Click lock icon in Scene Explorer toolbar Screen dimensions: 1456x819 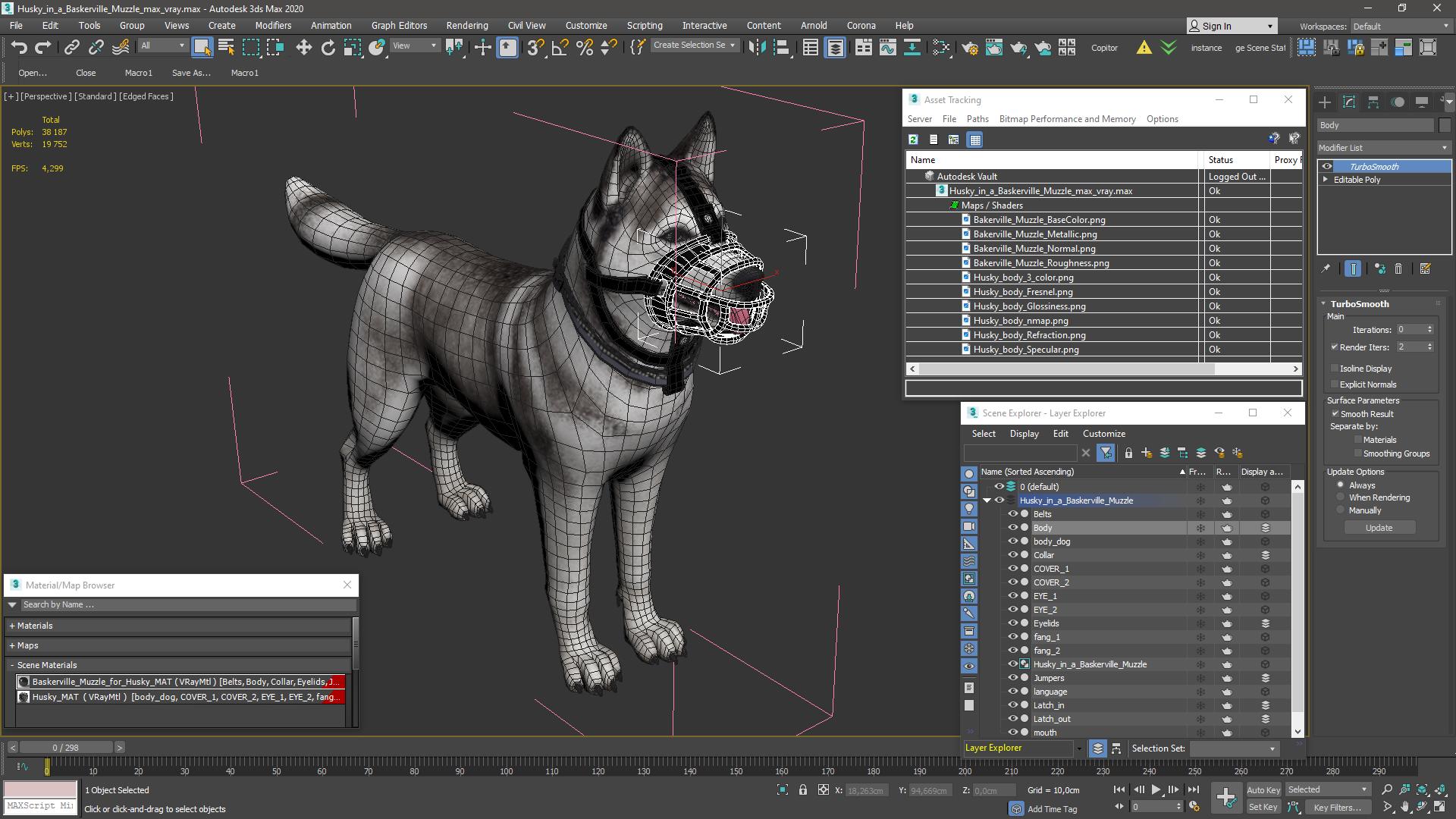point(1128,453)
